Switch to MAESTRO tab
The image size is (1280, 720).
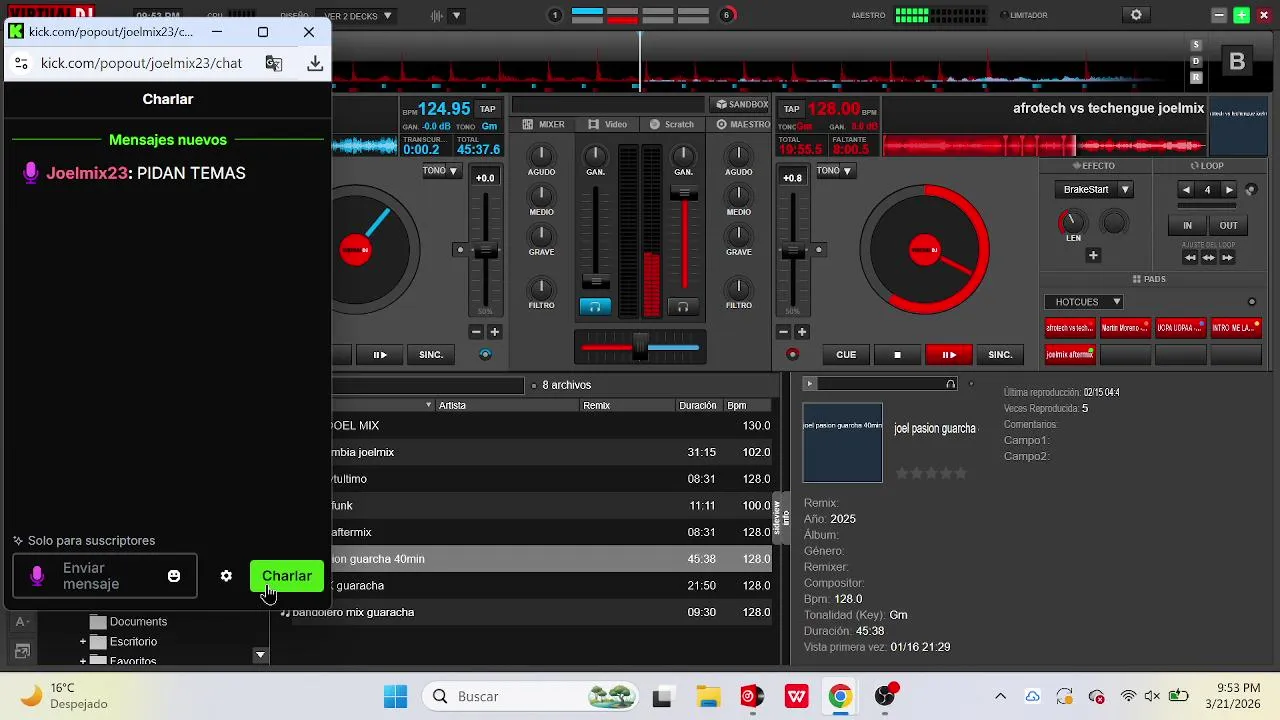742,125
